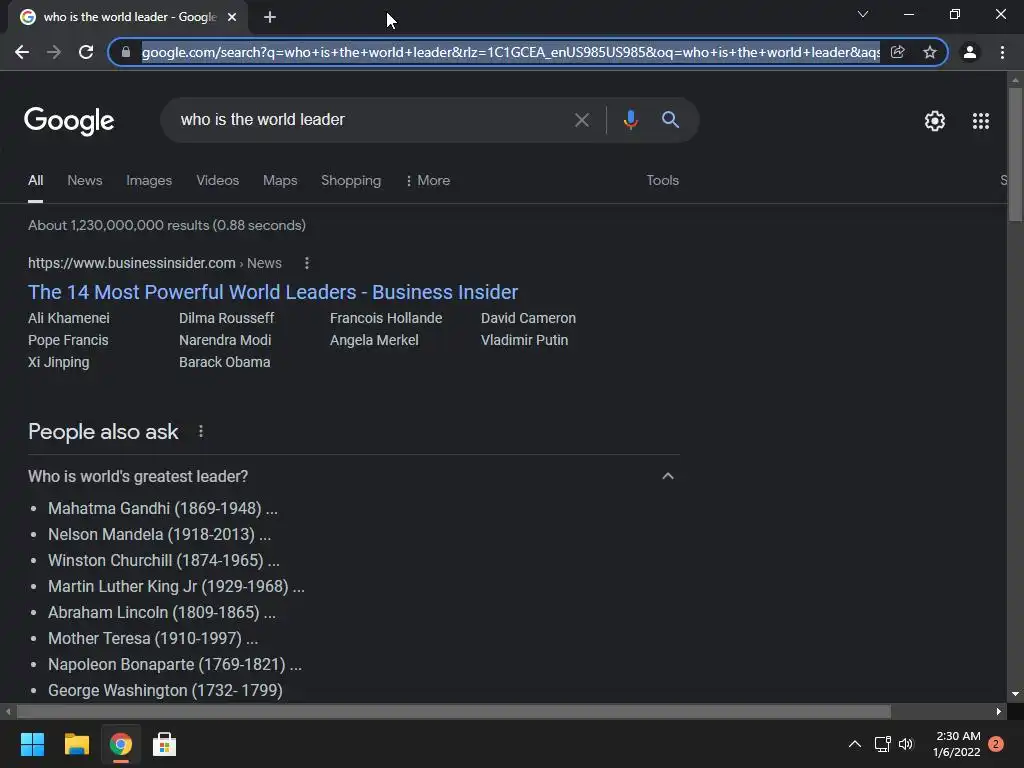Click the 'Winston Churchill (1874-1965)' list item
Image resolution: width=1024 pixels, height=768 pixels.
(164, 560)
